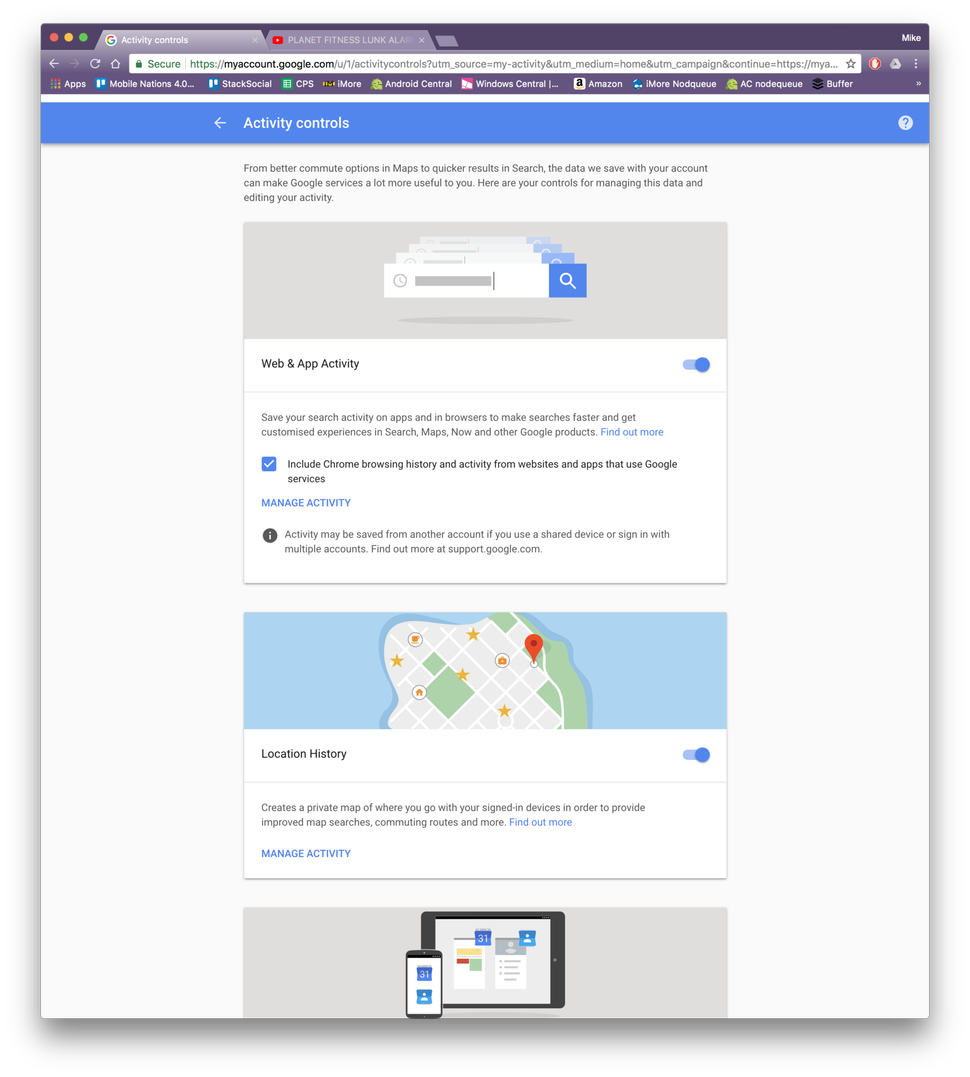The width and height of the screenshot is (970, 1077).
Task: Turn off the Location History toggle
Action: coord(696,755)
